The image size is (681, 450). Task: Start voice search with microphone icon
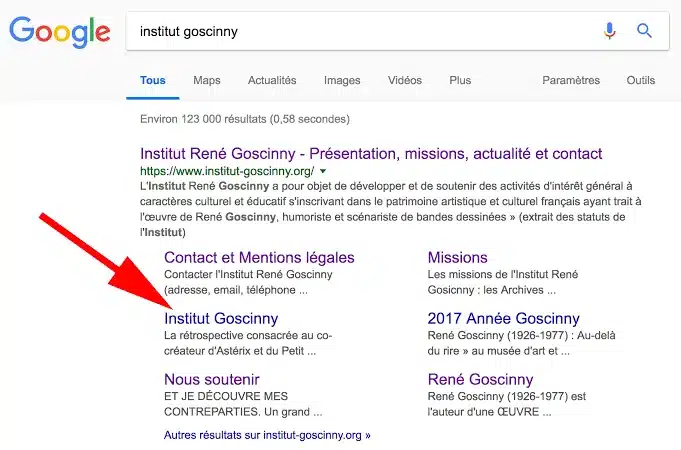[609, 31]
